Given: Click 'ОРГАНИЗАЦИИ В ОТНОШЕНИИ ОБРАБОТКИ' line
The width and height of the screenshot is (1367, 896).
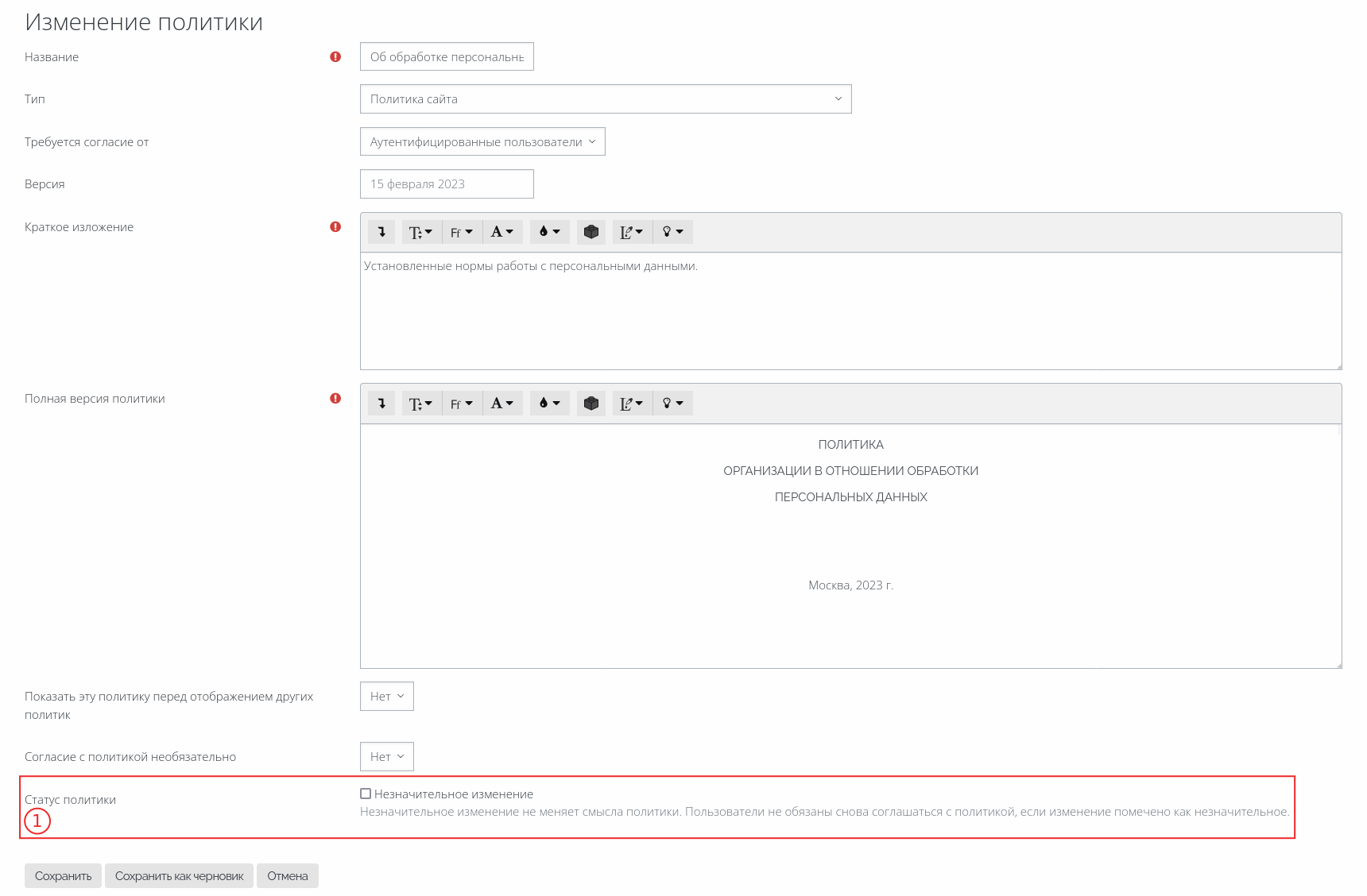Looking at the screenshot, I should pos(851,471).
